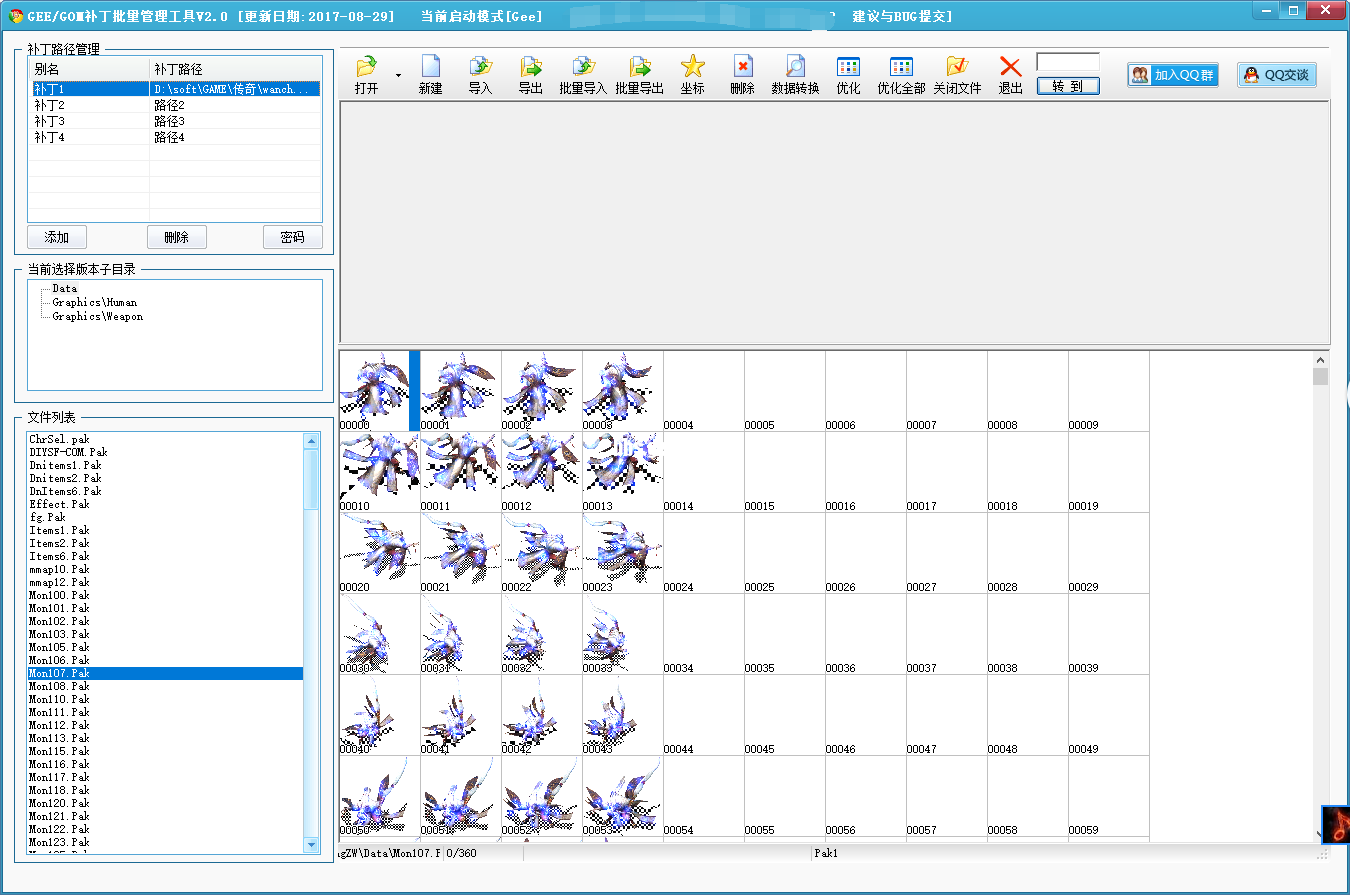Click the 优化全部 optimize all icon
Viewport: 1350px width, 895px height.
coord(901,67)
